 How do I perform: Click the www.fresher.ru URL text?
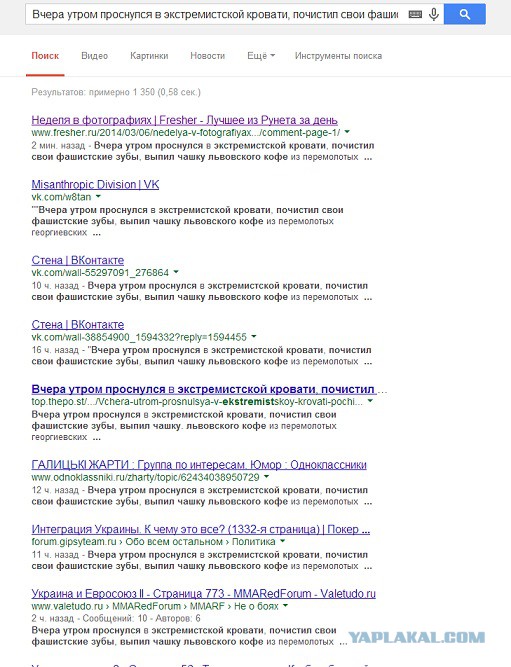click(x=186, y=133)
